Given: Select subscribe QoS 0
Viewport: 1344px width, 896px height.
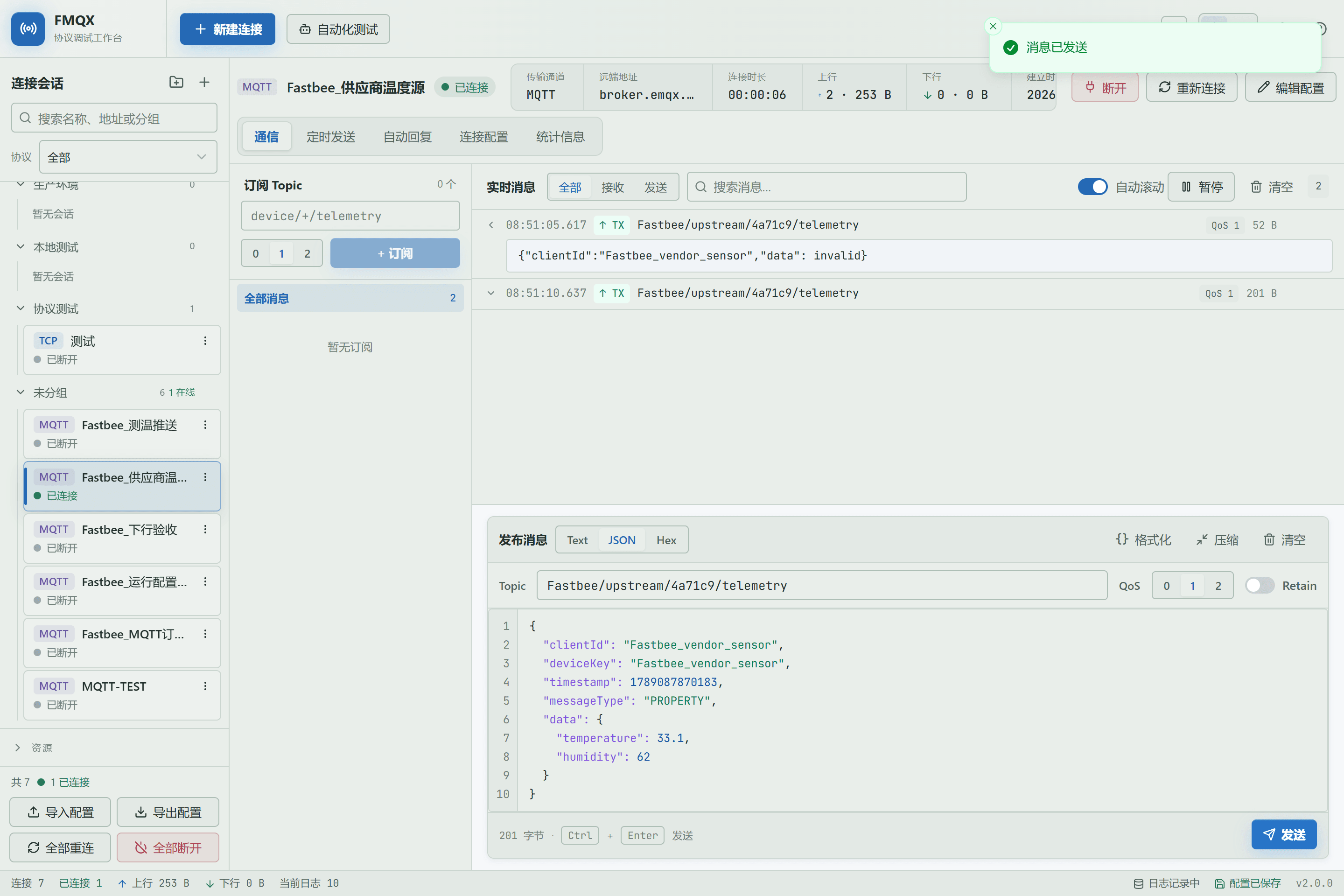Looking at the screenshot, I should click(x=255, y=253).
